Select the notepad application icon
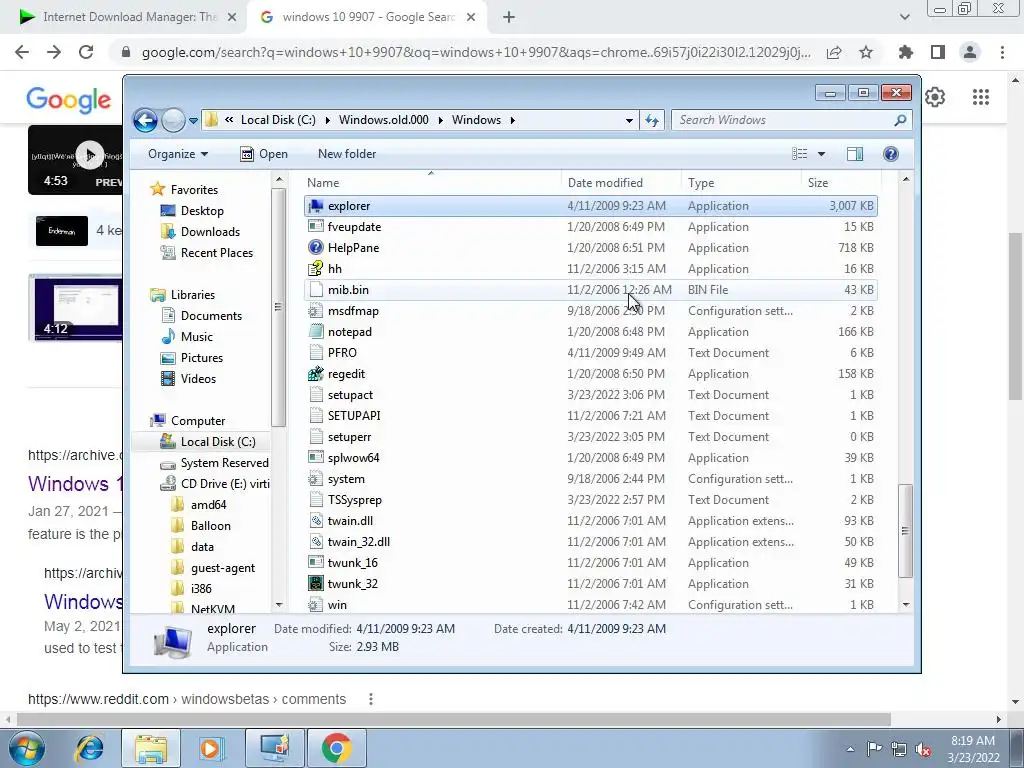 [x=316, y=332]
